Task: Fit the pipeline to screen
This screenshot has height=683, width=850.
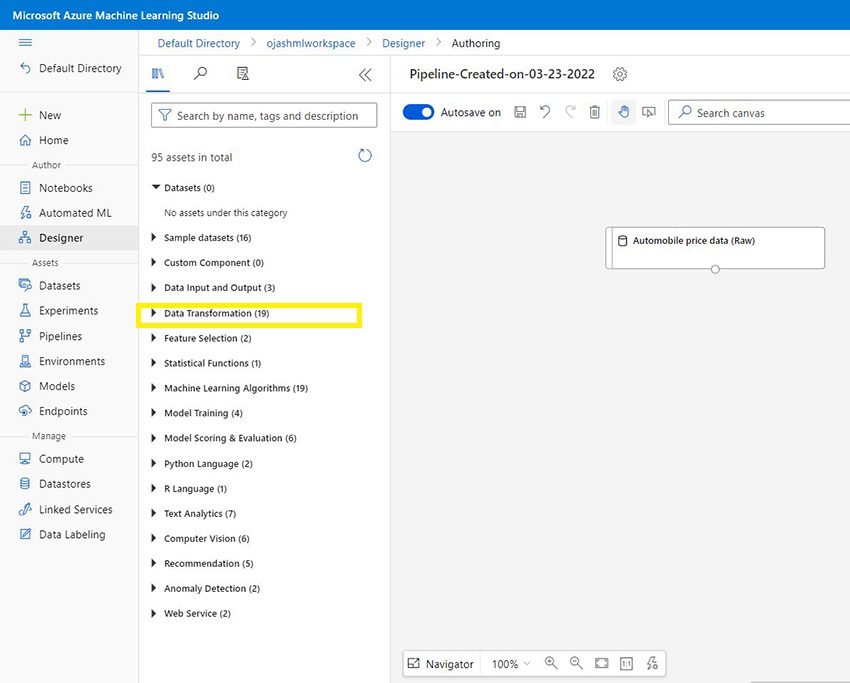Action: coord(601,663)
